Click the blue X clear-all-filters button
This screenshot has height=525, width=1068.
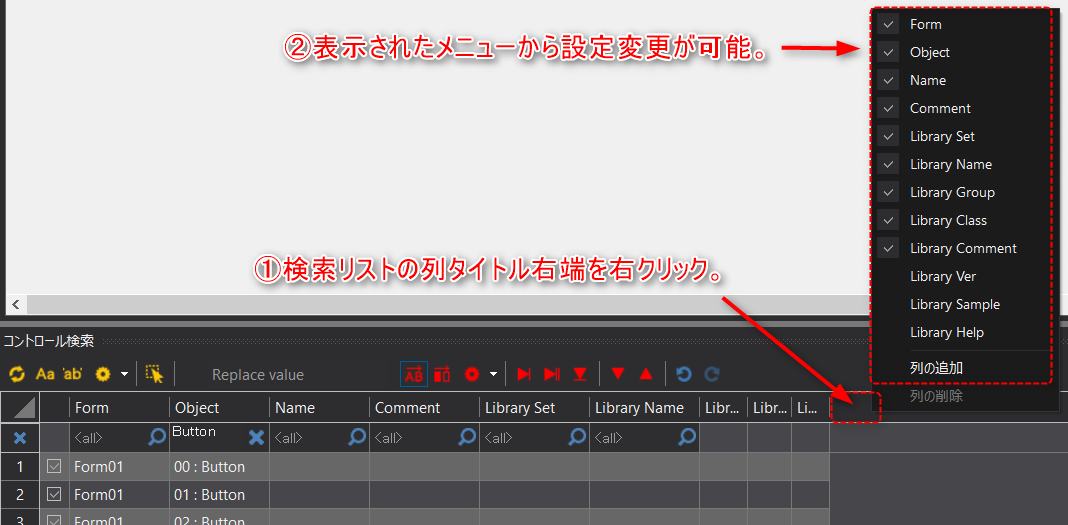(x=20, y=437)
